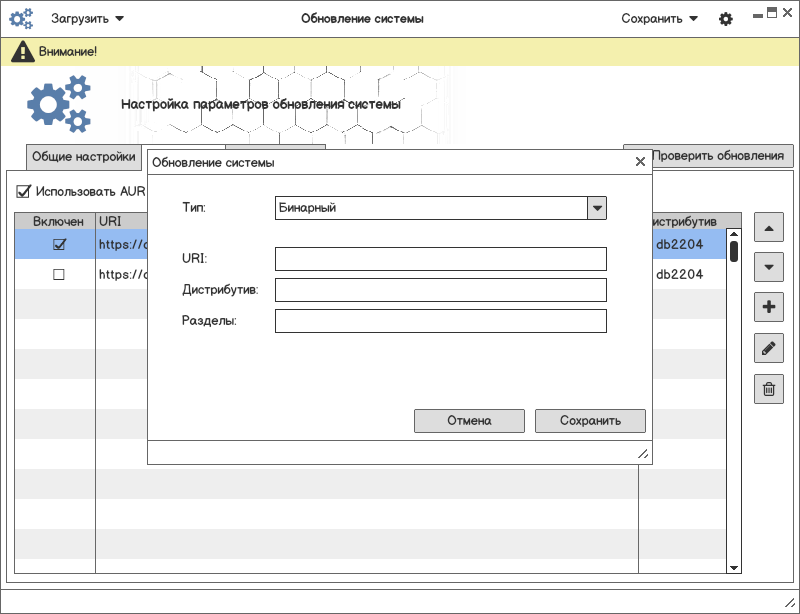Switch to the Общие настройки tab
800x614 pixels.
(83, 157)
